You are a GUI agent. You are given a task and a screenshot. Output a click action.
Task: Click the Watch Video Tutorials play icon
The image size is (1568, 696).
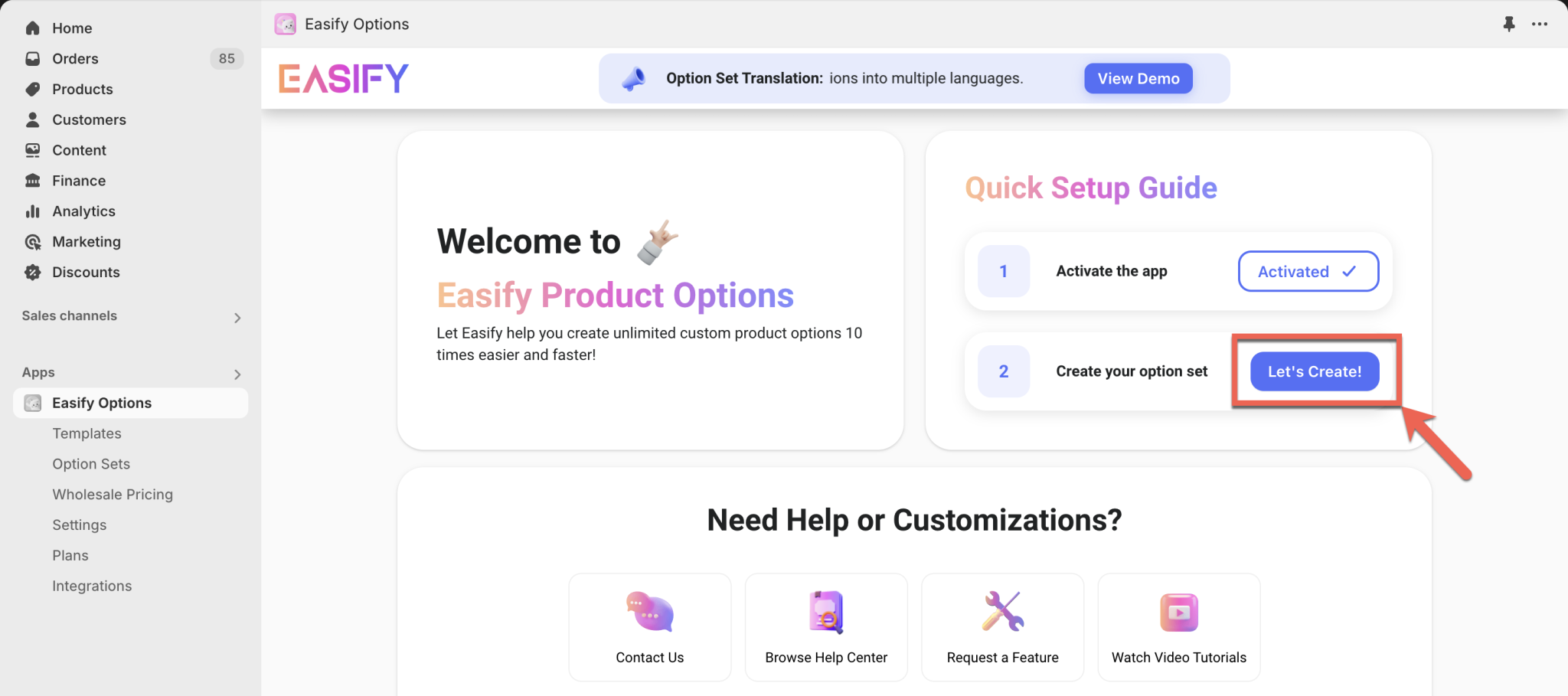point(1179,613)
